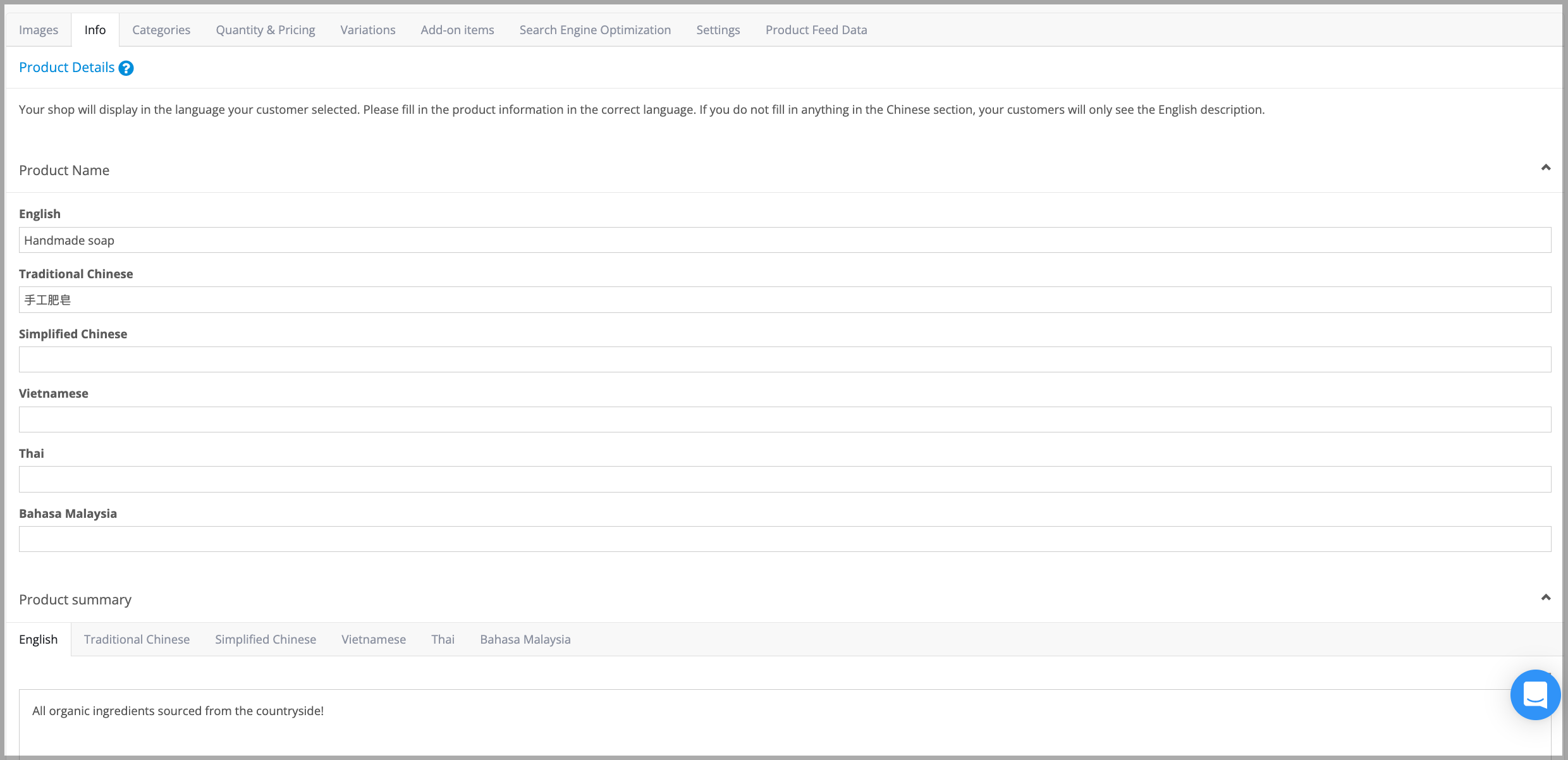Image resolution: width=1568 pixels, height=760 pixels.
Task: Click the empty Simplified Chinese name field
Action: click(785, 360)
